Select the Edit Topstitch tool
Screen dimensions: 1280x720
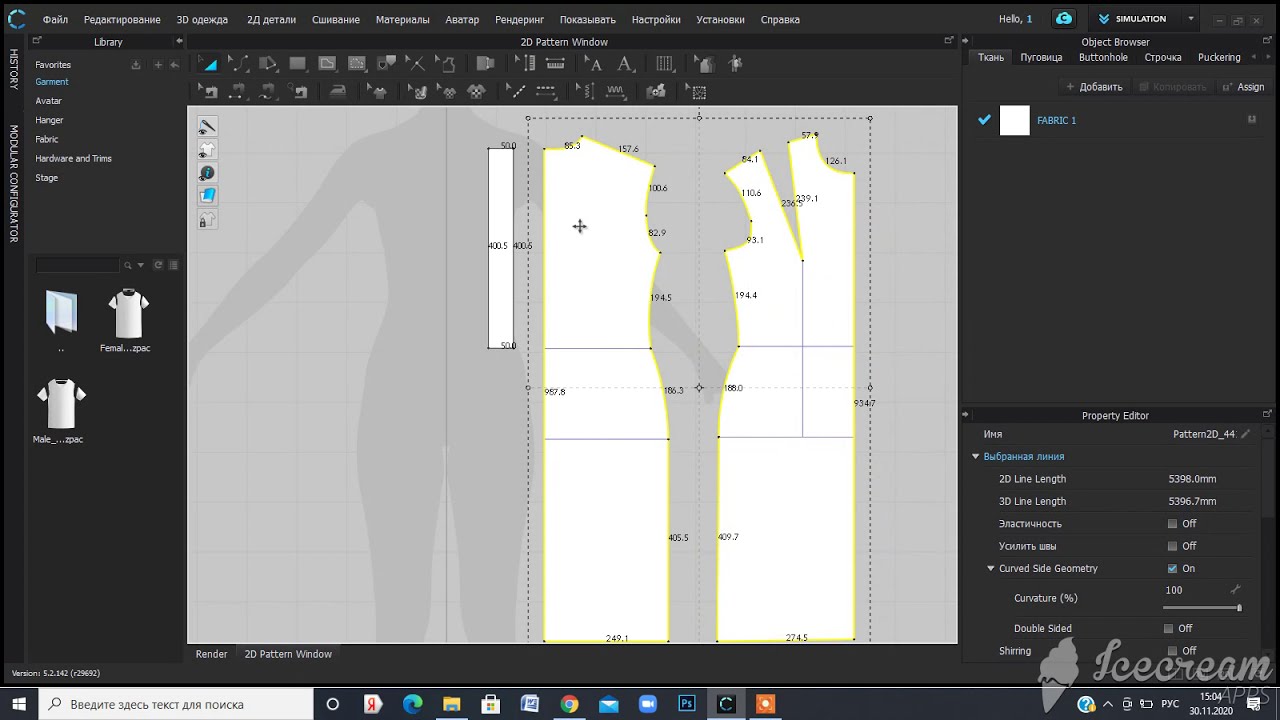tap(516, 91)
